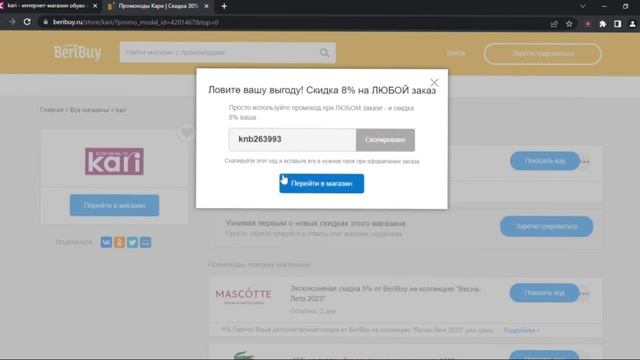This screenshot has width=640, height=360.
Task: Share via email icon
Action: (x=145, y=242)
